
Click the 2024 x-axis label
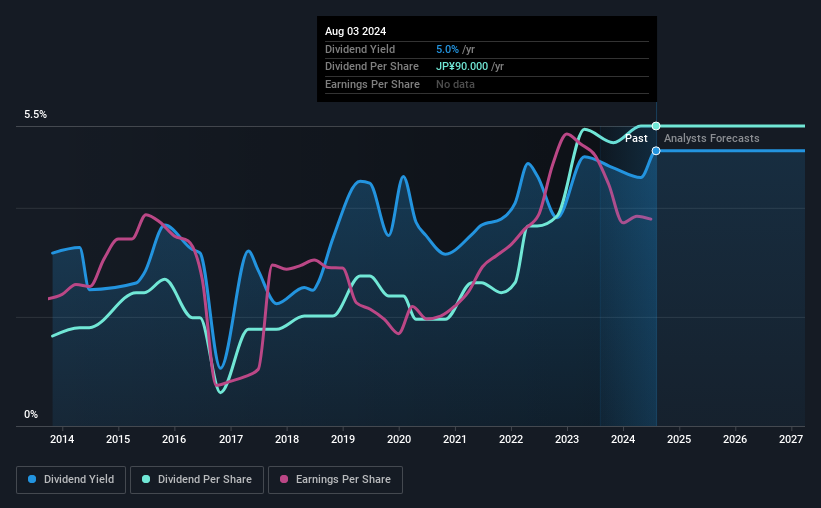point(623,439)
